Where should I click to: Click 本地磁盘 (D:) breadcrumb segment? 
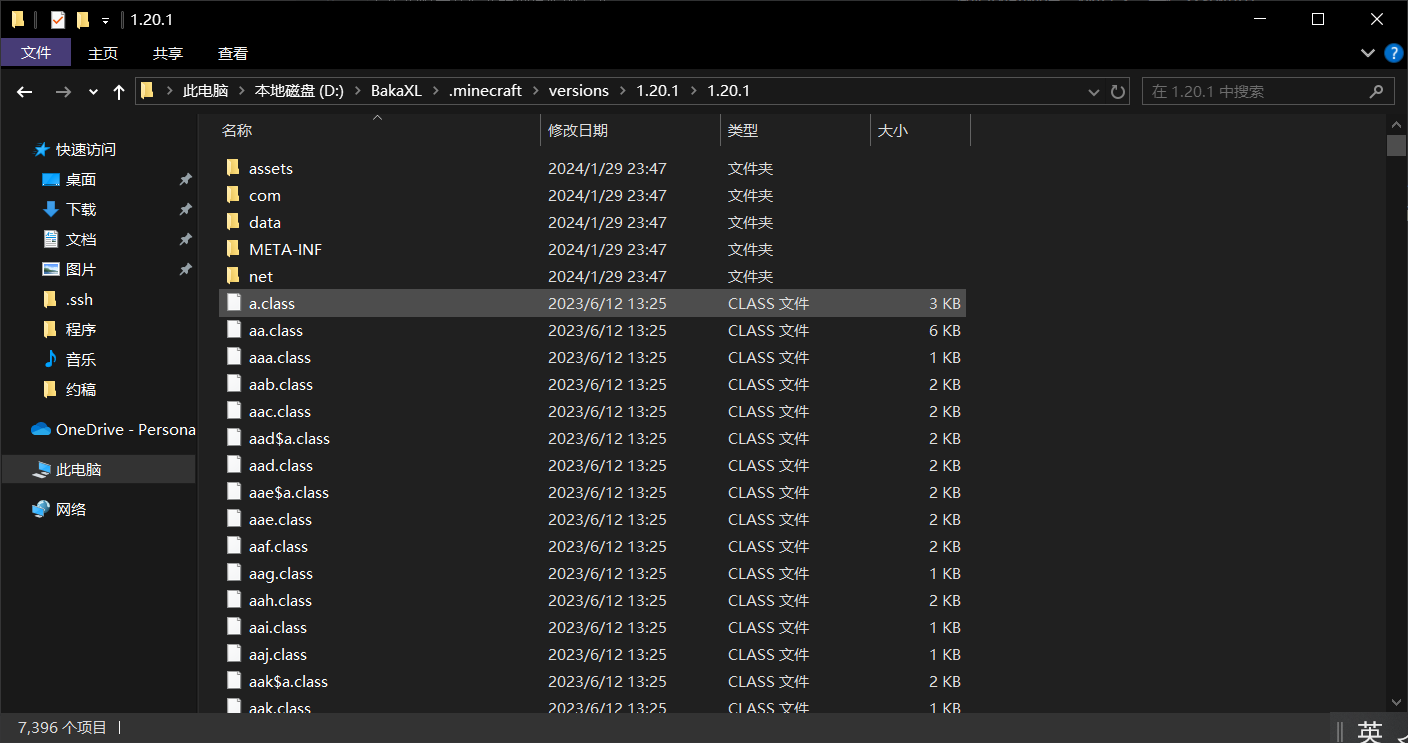pyautogui.click(x=299, y=91)
